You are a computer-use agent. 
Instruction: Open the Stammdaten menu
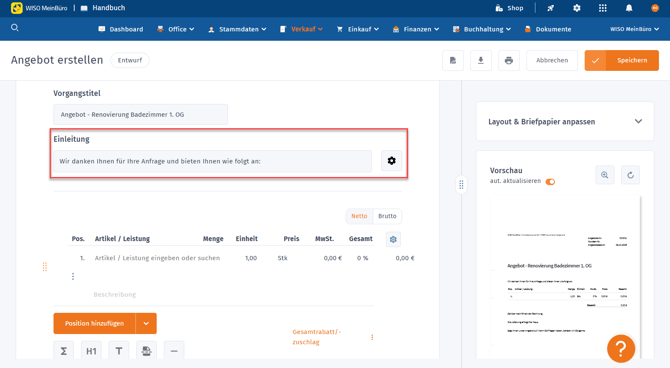(x=237, y=29)
